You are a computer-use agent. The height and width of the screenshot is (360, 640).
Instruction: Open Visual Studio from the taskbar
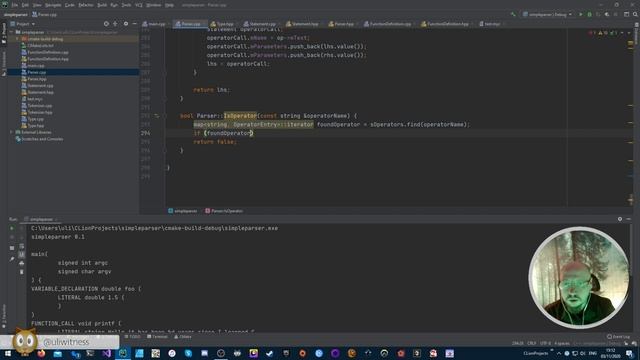coord(107,353)
